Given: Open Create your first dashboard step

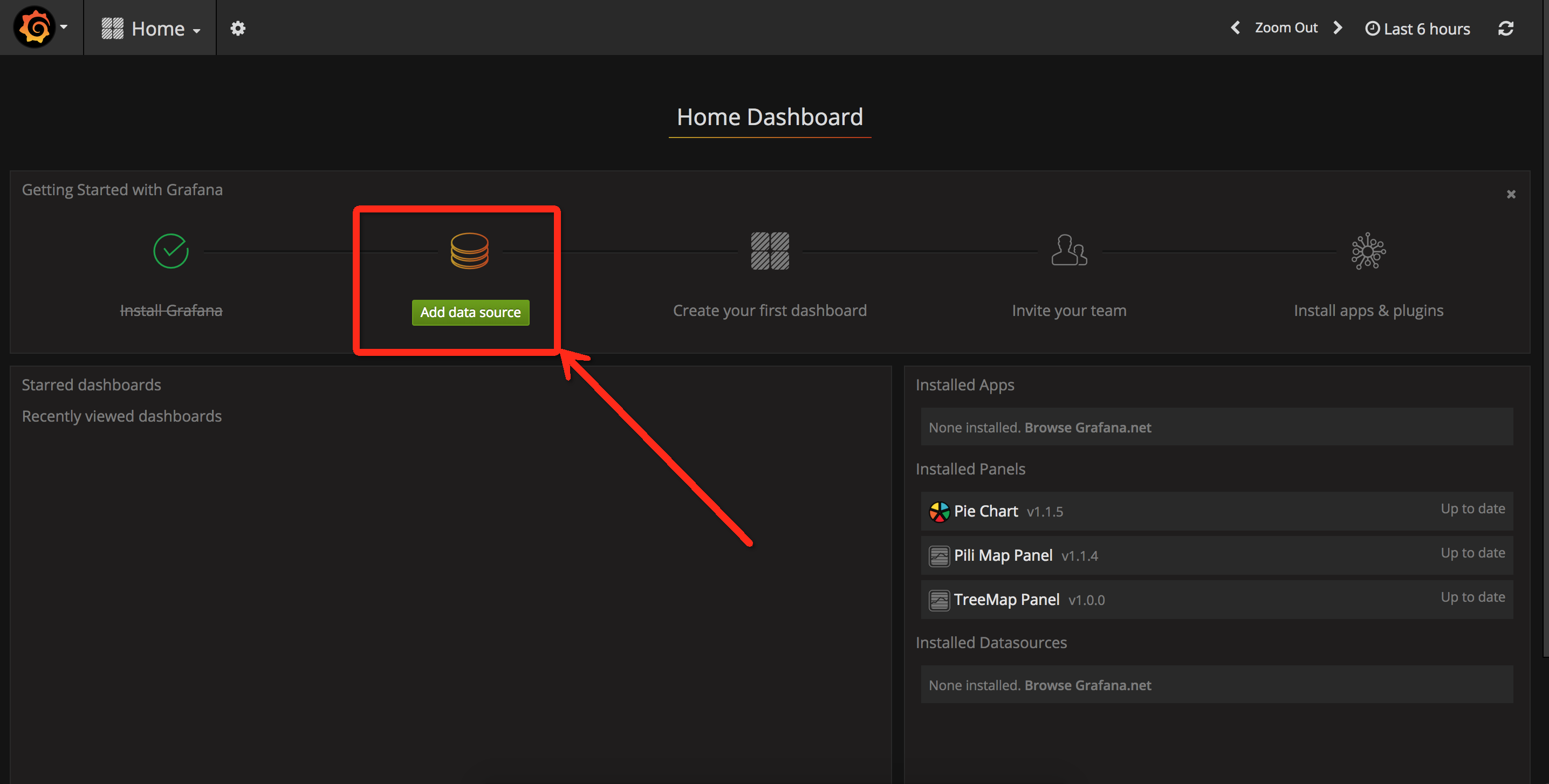Looking at the screenshot, I should pos(770,310).
